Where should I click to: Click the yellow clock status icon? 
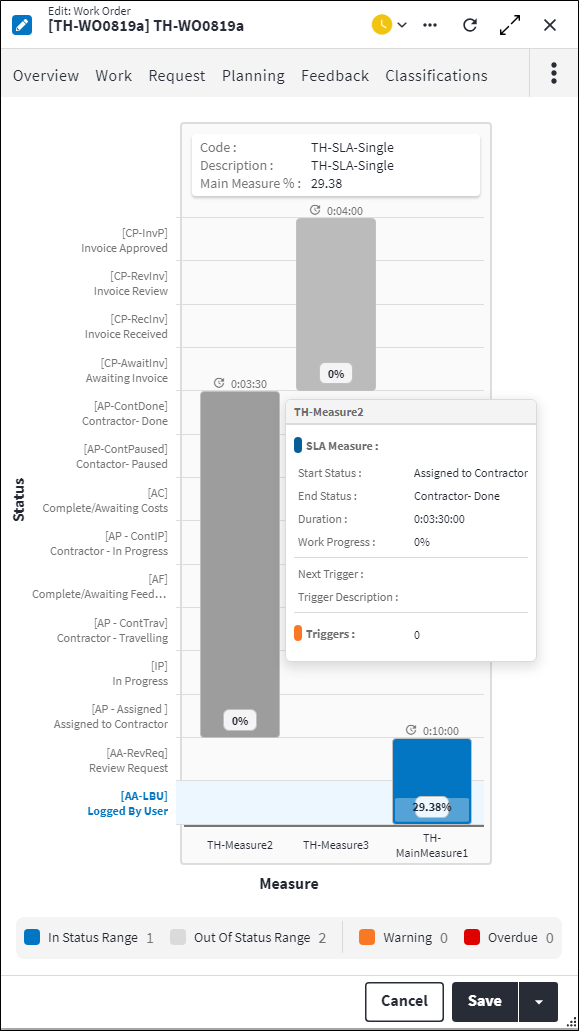pyautogui.click(x=383, y=25)
